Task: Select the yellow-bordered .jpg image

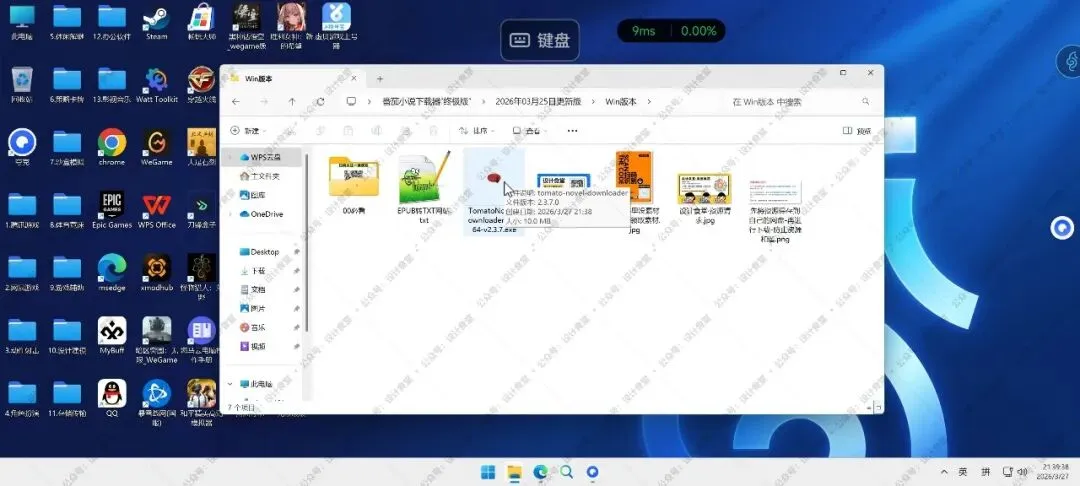Action: click(x=703, y=197)
